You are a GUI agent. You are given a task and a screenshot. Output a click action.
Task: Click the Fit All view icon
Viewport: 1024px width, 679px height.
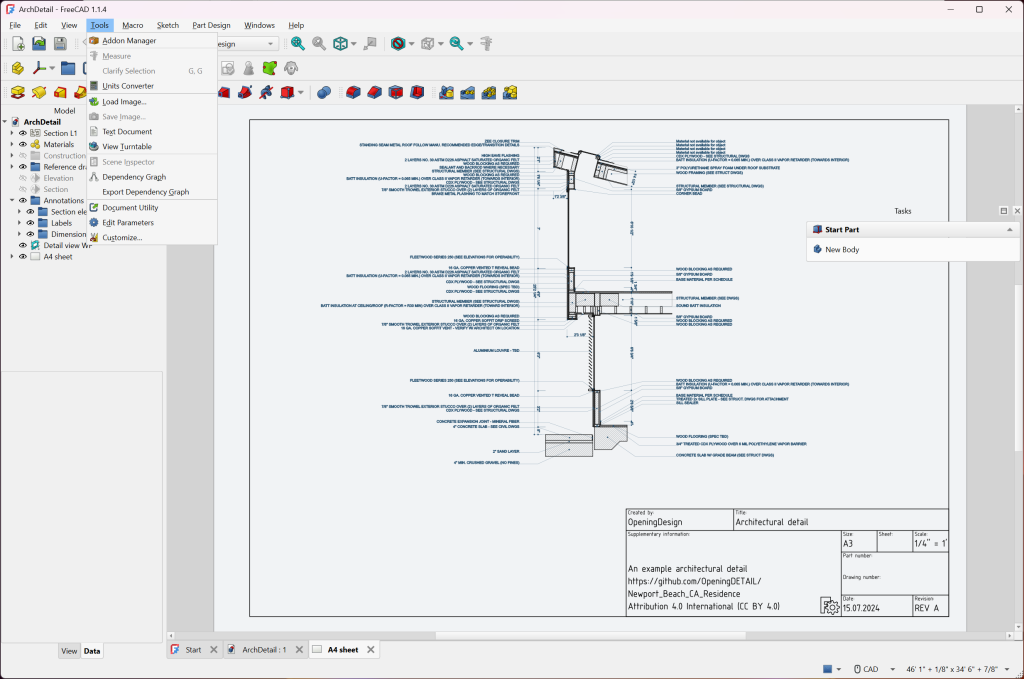298,44
